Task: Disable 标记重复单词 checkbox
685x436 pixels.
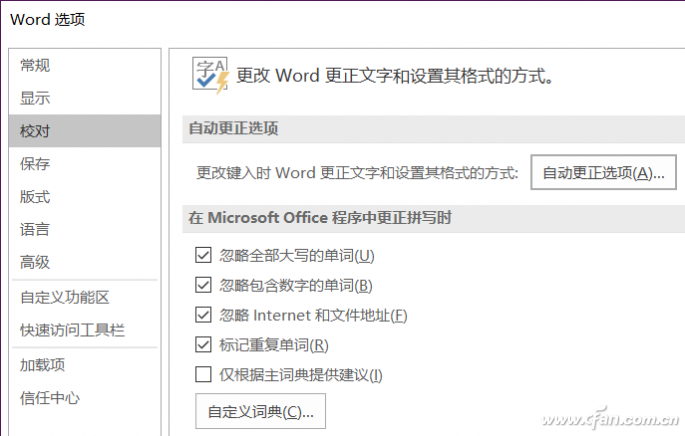Action: [204, 346]
